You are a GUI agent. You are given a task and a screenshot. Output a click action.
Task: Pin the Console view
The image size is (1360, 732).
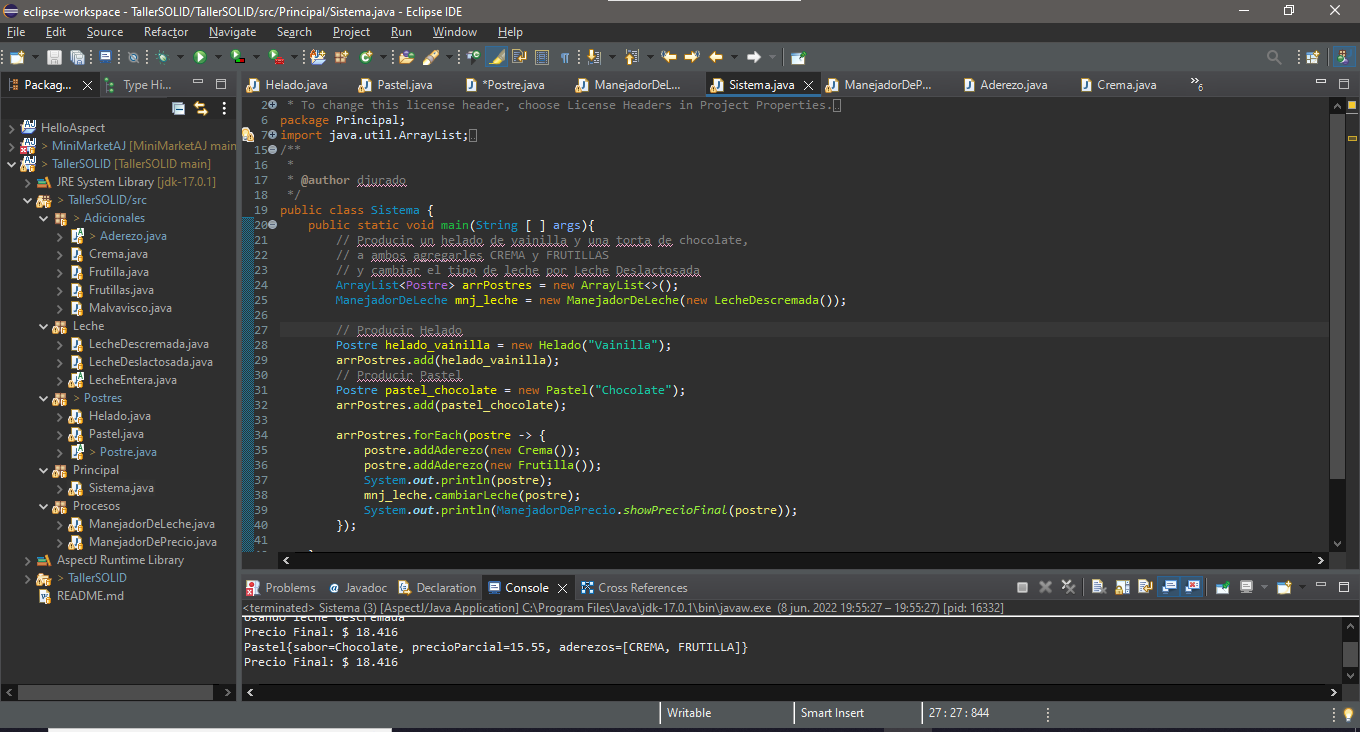point(1222,587)
